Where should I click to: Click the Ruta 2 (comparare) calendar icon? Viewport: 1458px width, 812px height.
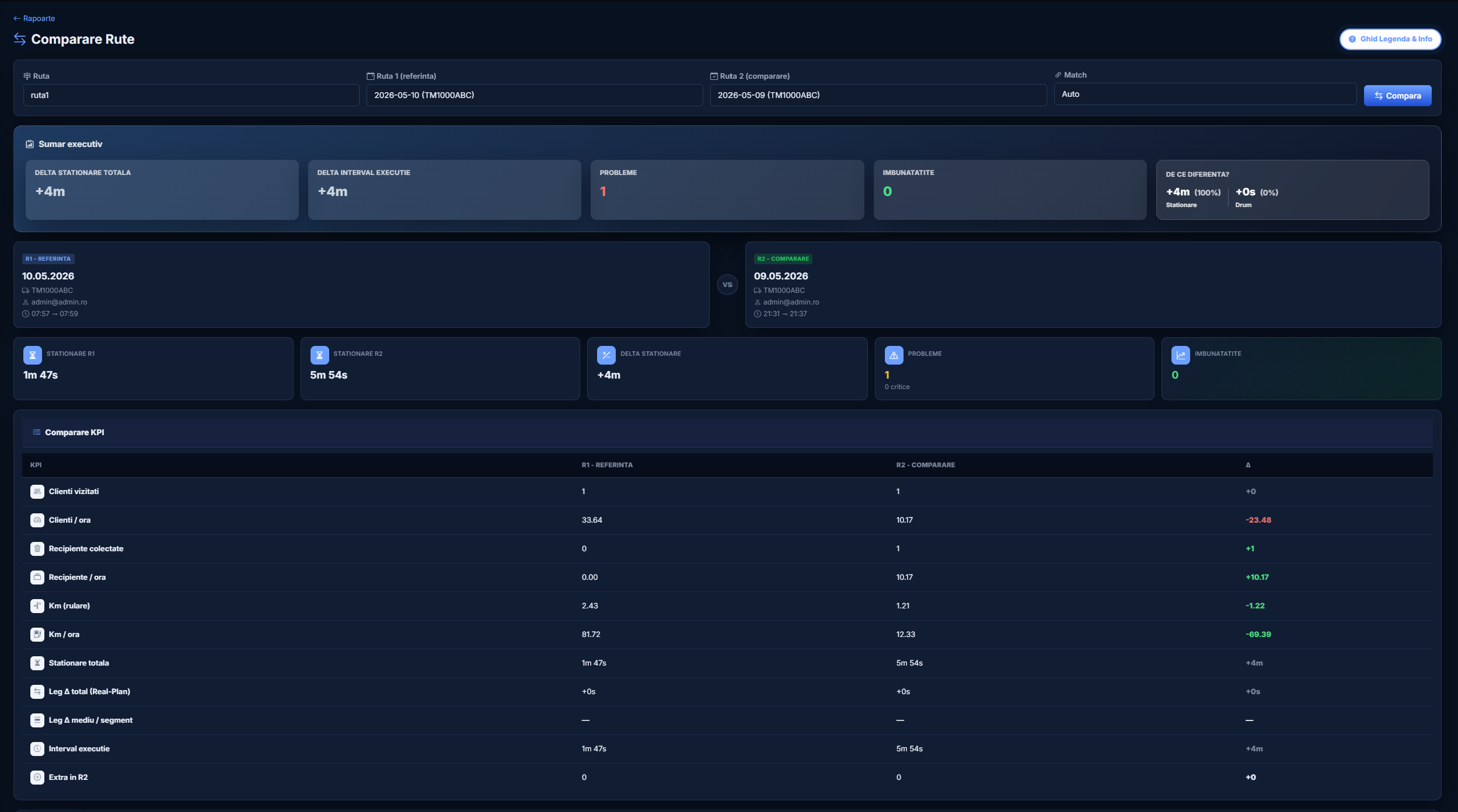tap(714, 76)
